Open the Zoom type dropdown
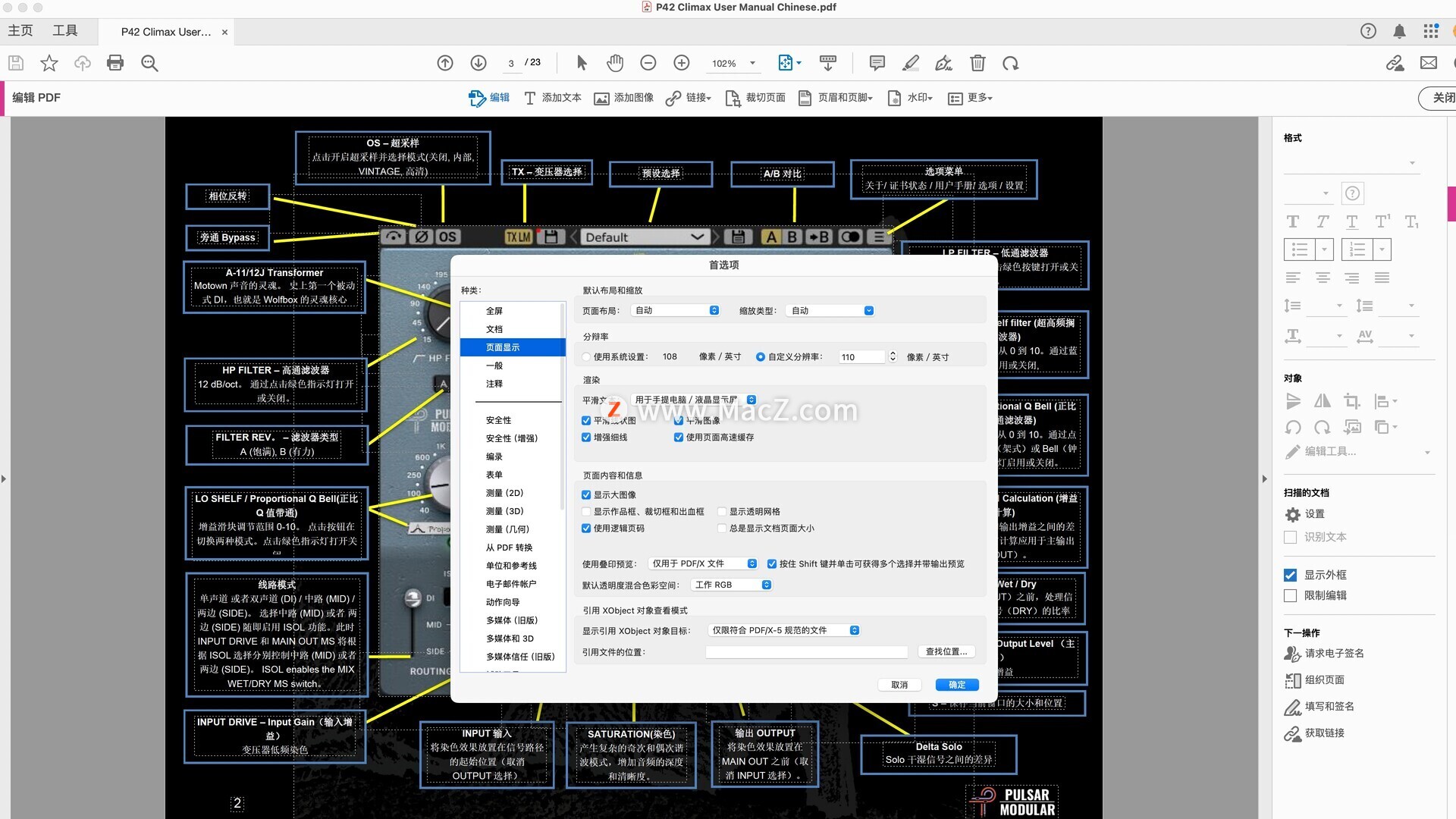 coord(831,311)
